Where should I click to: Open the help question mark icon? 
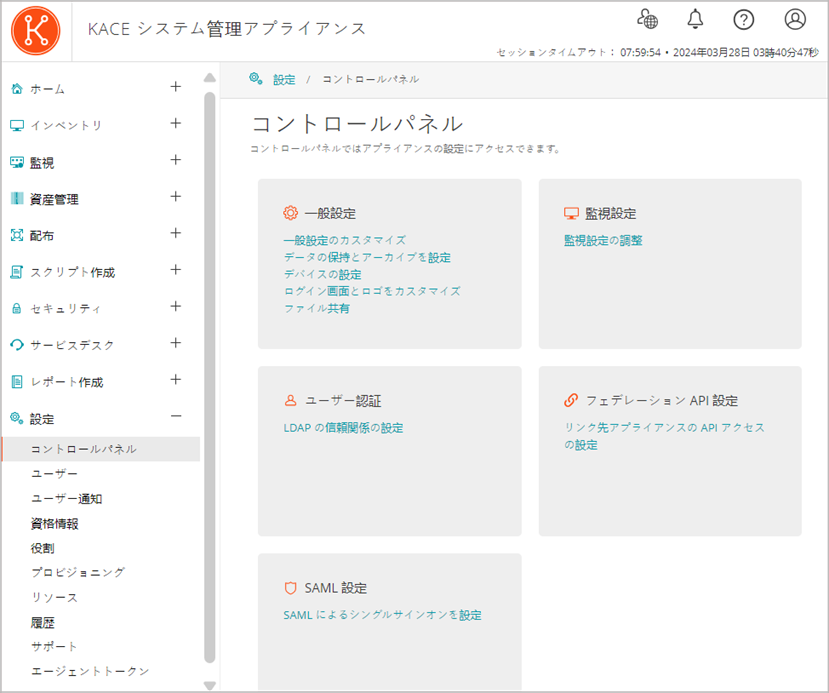point(743,19)
